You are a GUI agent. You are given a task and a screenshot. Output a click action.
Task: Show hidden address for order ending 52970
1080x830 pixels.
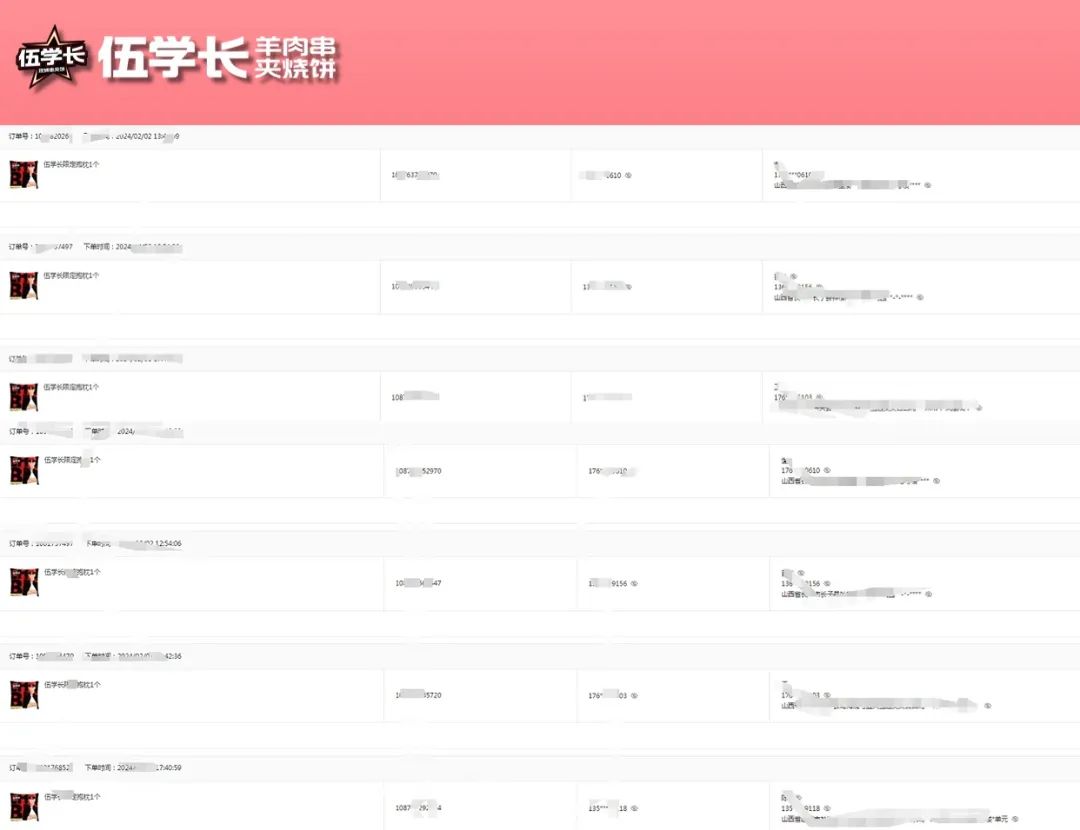pyautogui.click(x=936, y=481)
